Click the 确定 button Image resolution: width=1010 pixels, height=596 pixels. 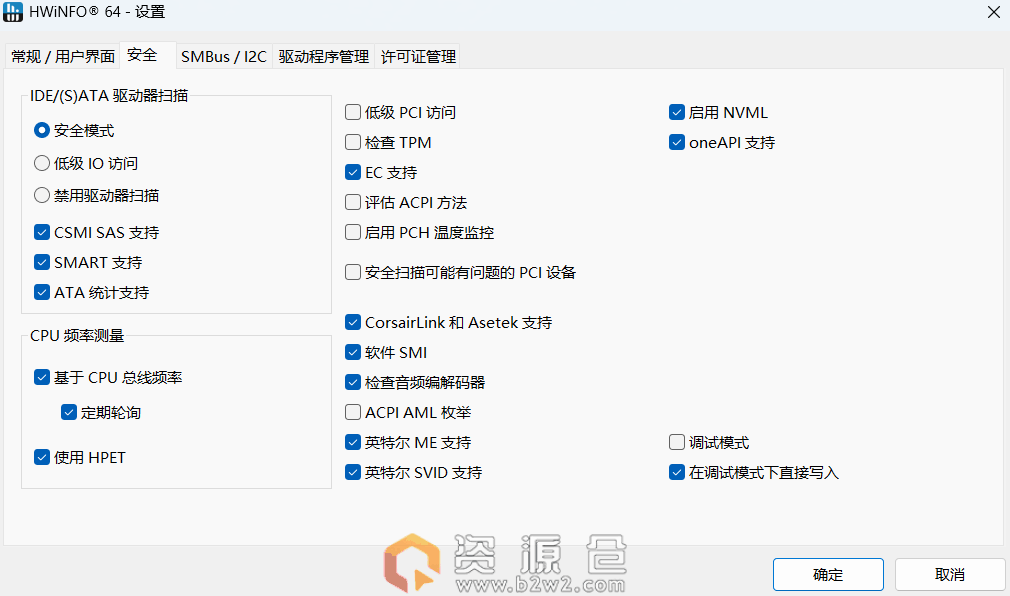[828, 574]
